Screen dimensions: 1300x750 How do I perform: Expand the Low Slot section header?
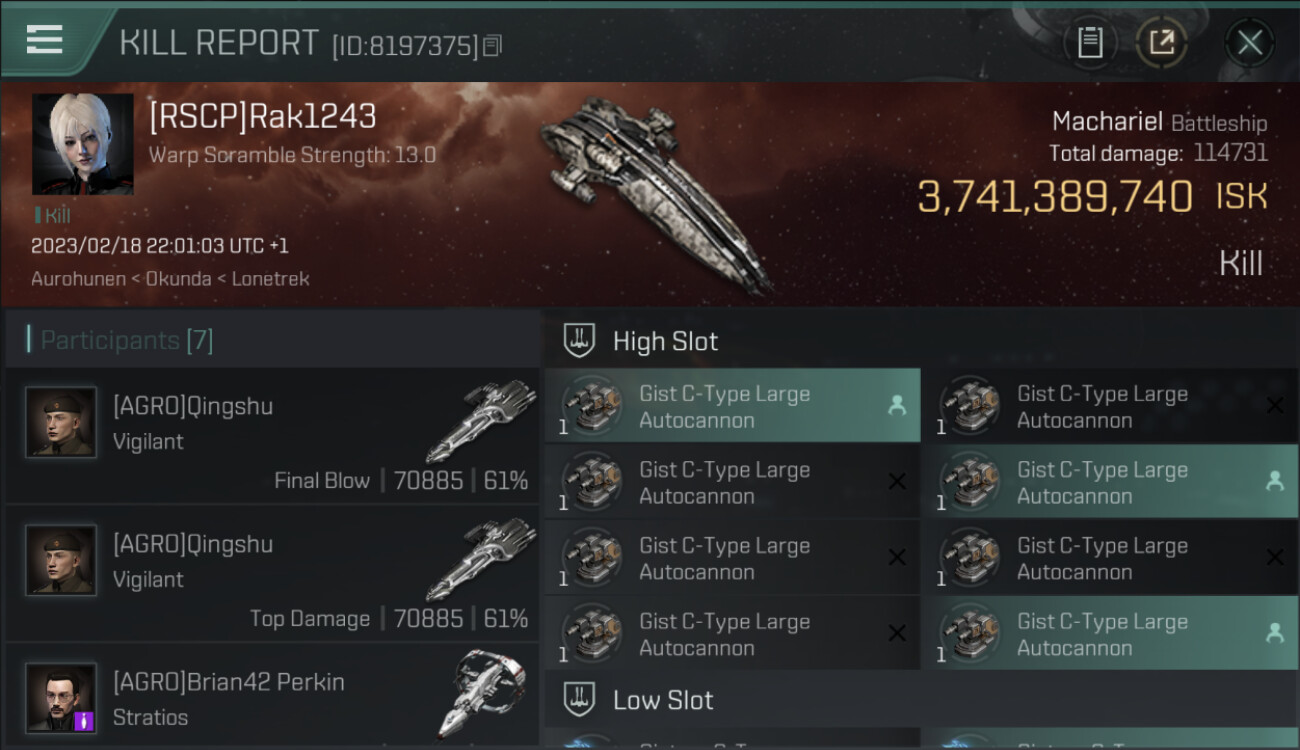pos(663,700)
